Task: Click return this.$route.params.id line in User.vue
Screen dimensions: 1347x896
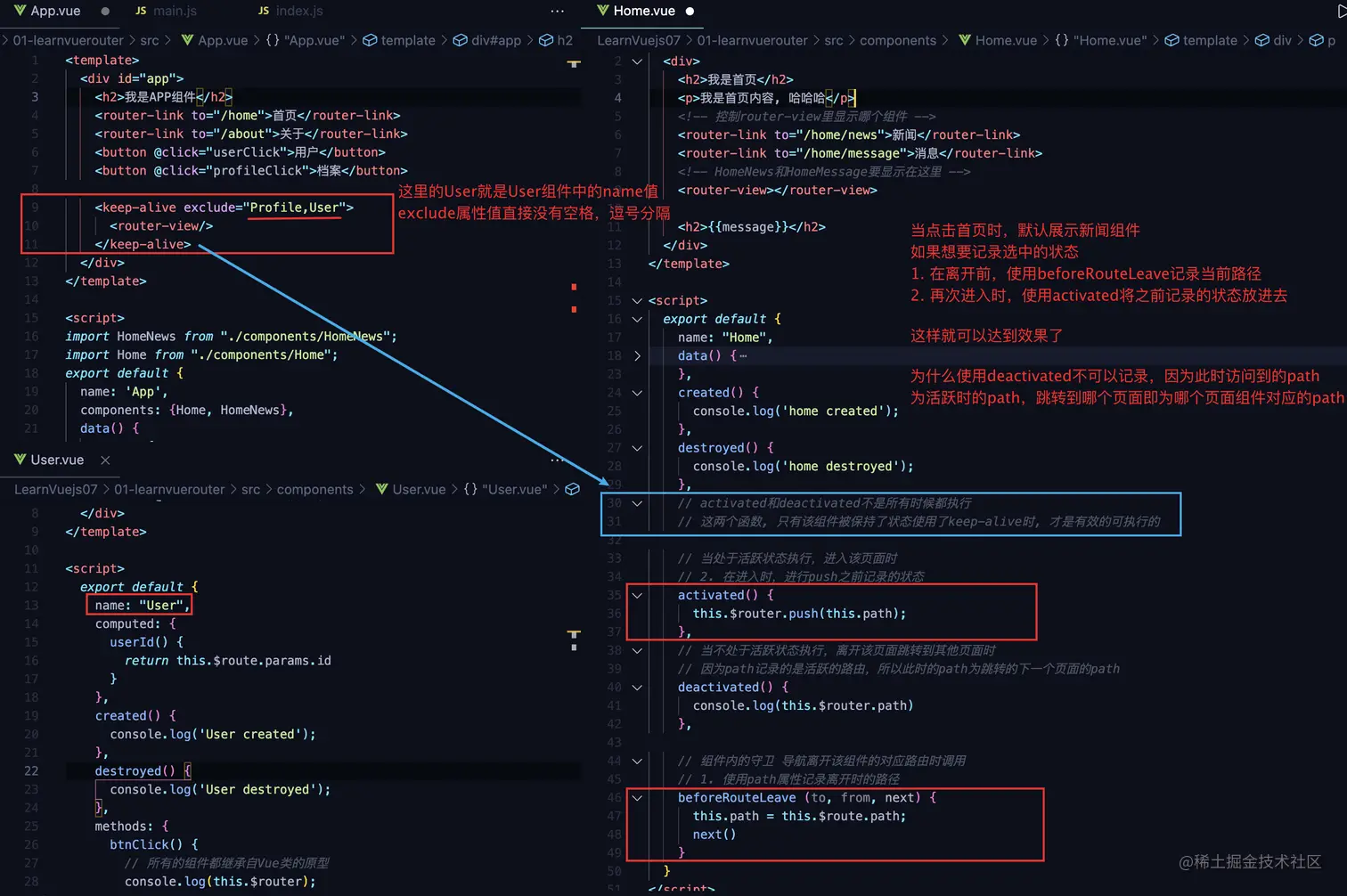Action: coord(228,661)
